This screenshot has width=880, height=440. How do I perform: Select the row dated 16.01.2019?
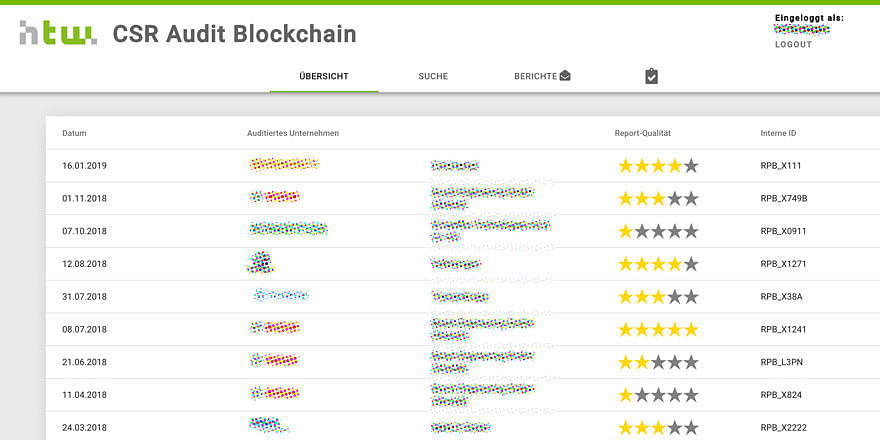[84, 166]
